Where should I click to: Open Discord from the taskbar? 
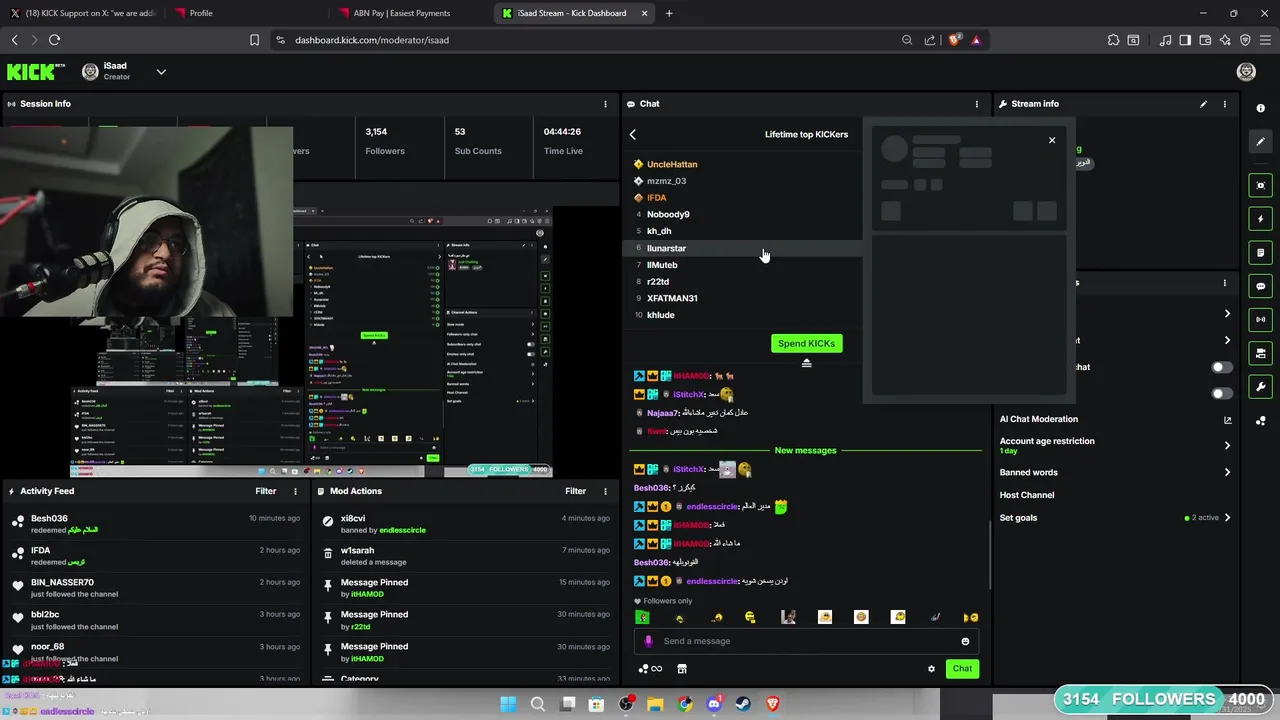point(713,704)
